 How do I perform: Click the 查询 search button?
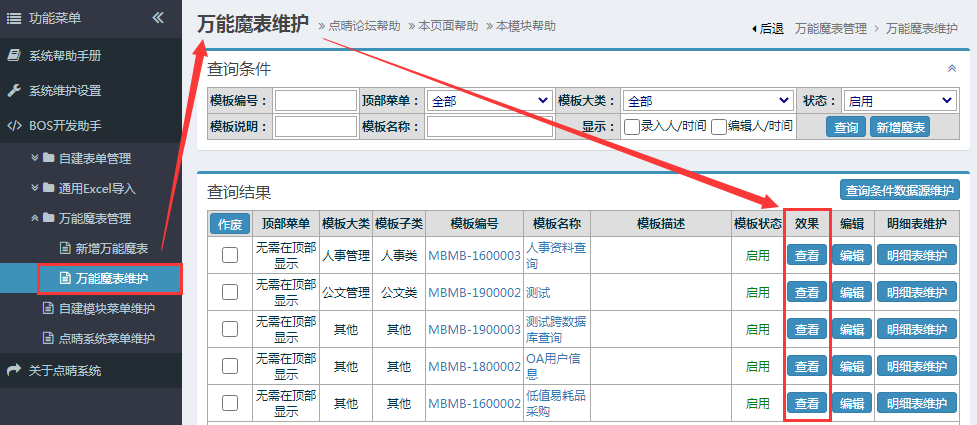[846, 127]
